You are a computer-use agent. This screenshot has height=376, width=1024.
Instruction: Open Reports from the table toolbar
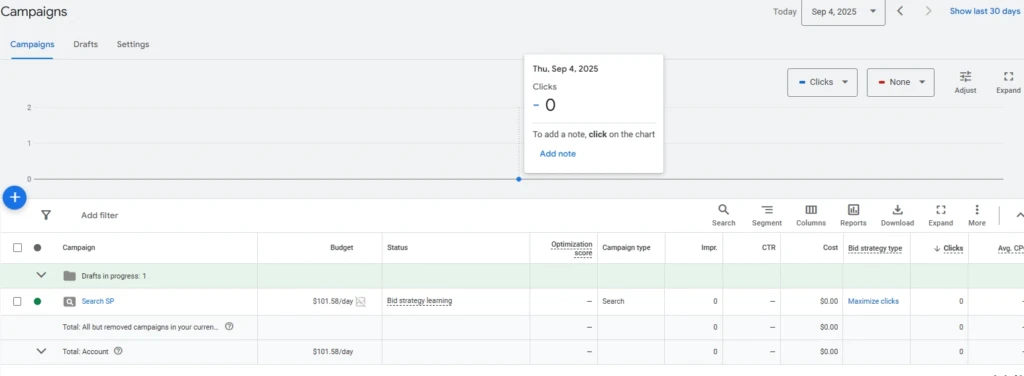853,215
